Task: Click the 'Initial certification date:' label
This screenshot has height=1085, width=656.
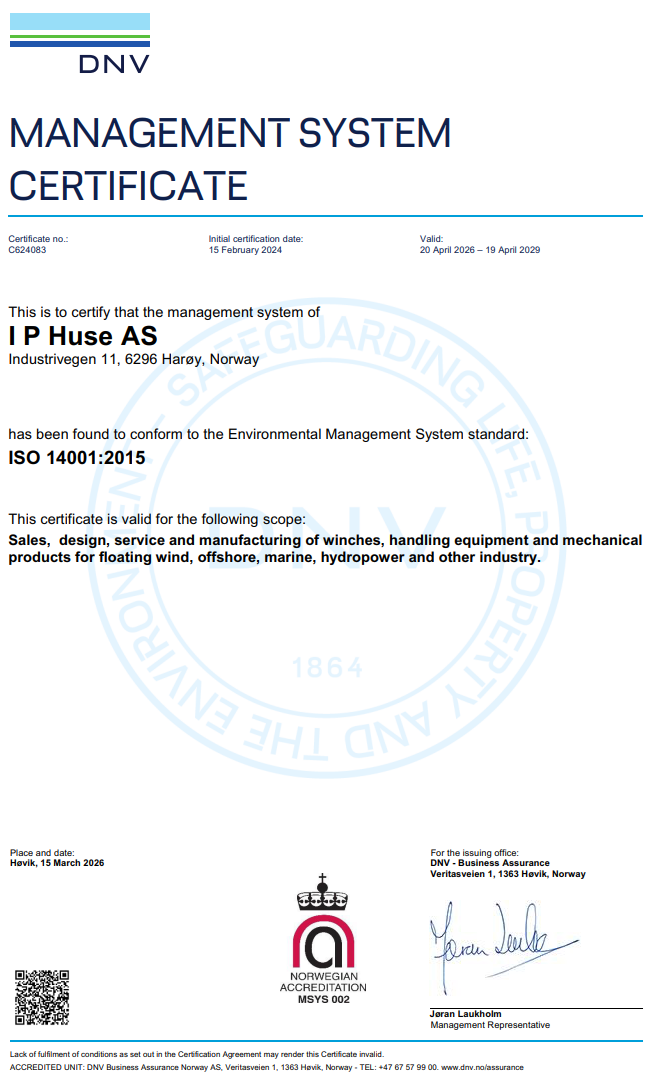Action: (256, 239)
